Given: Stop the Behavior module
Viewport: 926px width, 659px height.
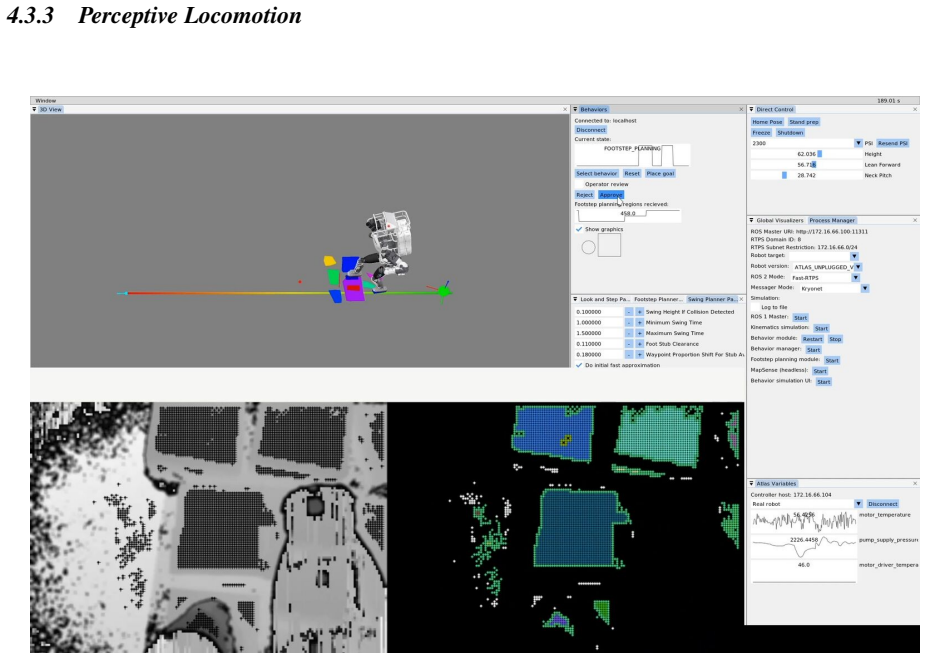Looking at the screenshot, I should tap(835, 339).
